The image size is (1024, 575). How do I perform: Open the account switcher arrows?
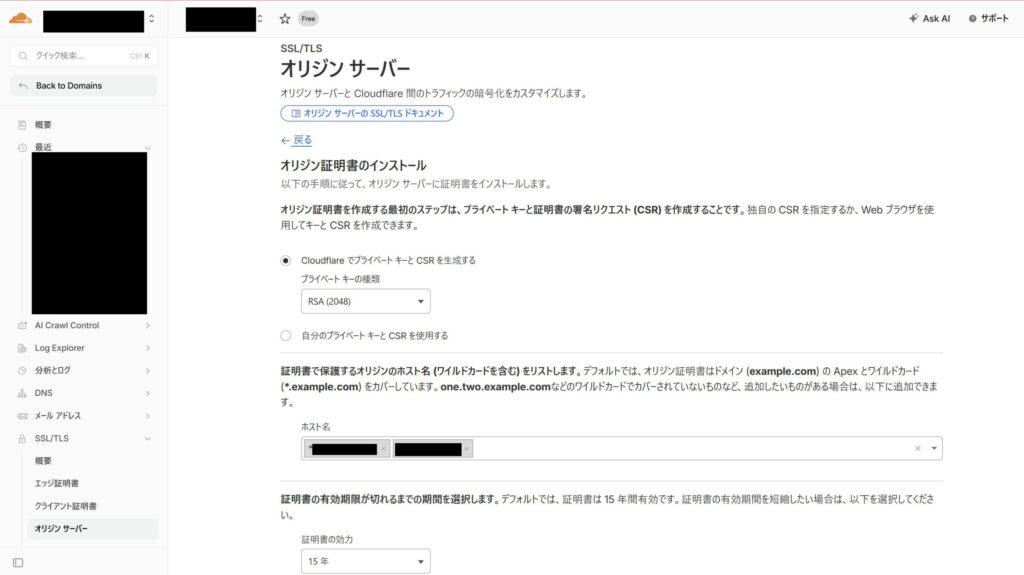tap(152, 19)
